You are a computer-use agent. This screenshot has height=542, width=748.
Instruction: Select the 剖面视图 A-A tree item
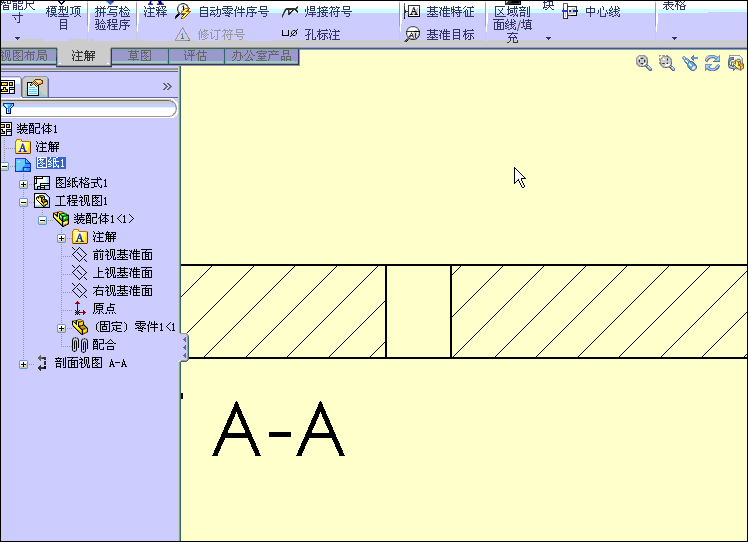pyautogui.click(x=91, y=363)
